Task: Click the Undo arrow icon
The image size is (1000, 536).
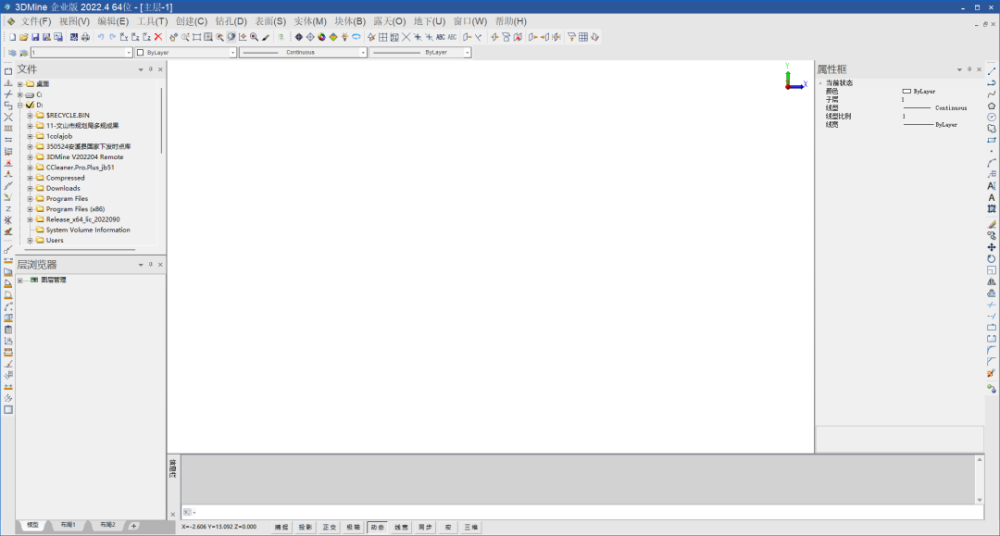Action: (100, 37)
